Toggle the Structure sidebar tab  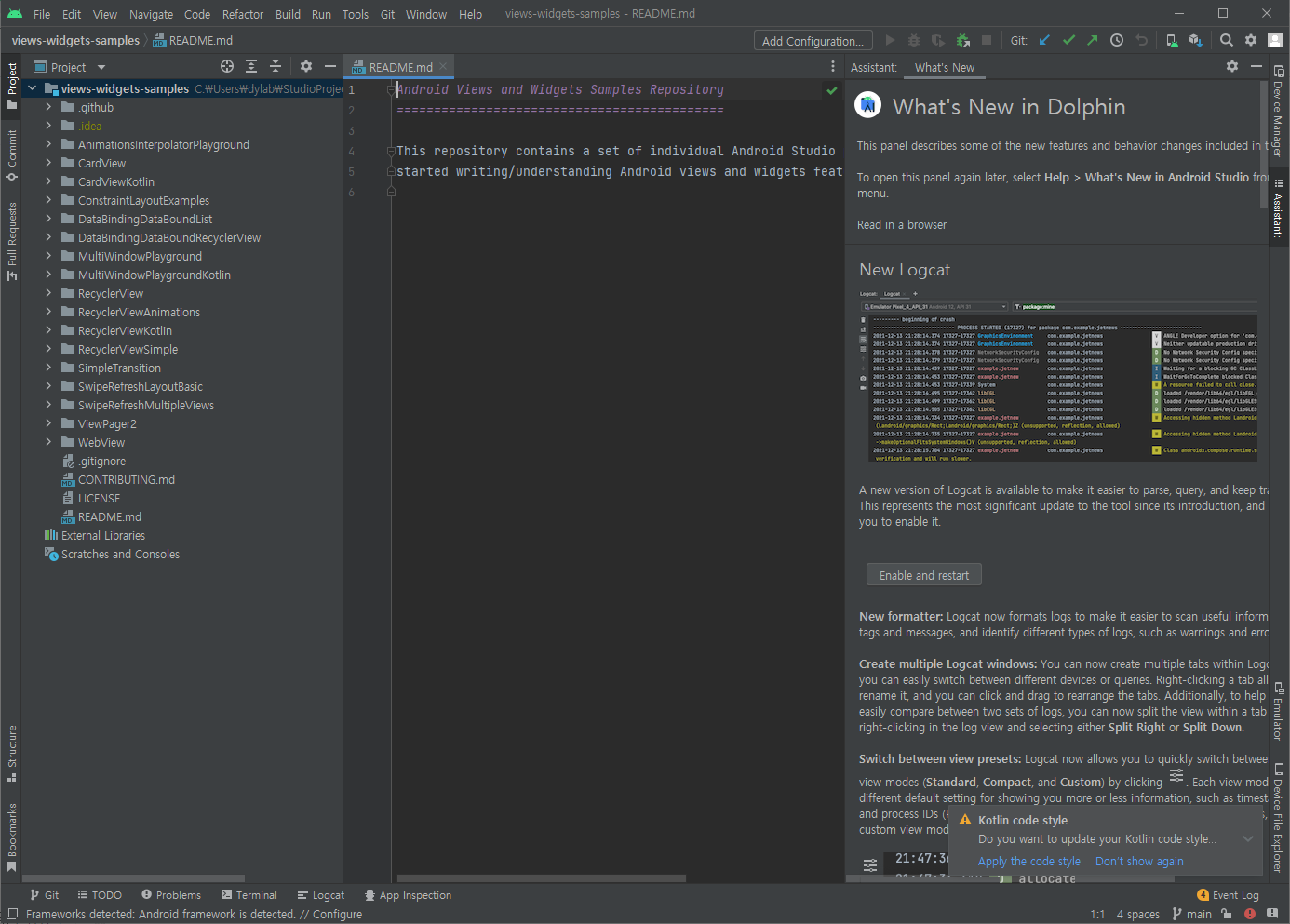point(12,753)
